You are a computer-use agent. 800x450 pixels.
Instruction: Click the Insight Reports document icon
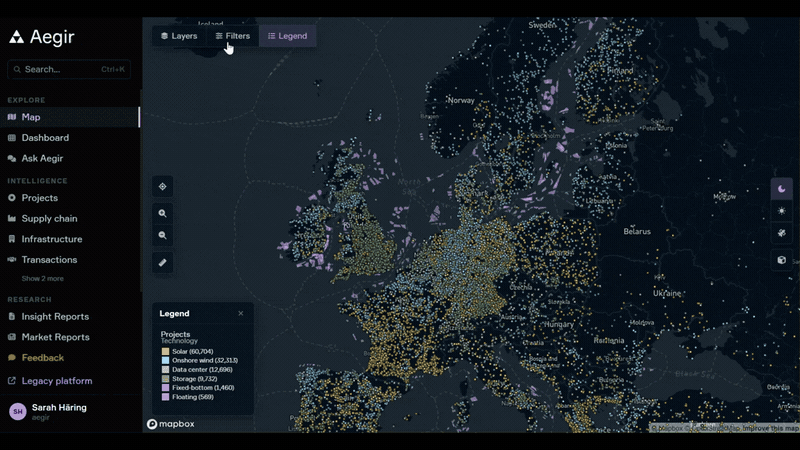click(x=12, y=316)
